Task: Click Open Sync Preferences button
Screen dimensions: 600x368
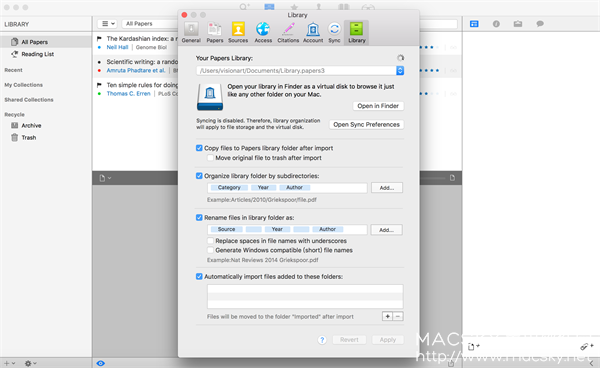Action: tap(366, 125)
